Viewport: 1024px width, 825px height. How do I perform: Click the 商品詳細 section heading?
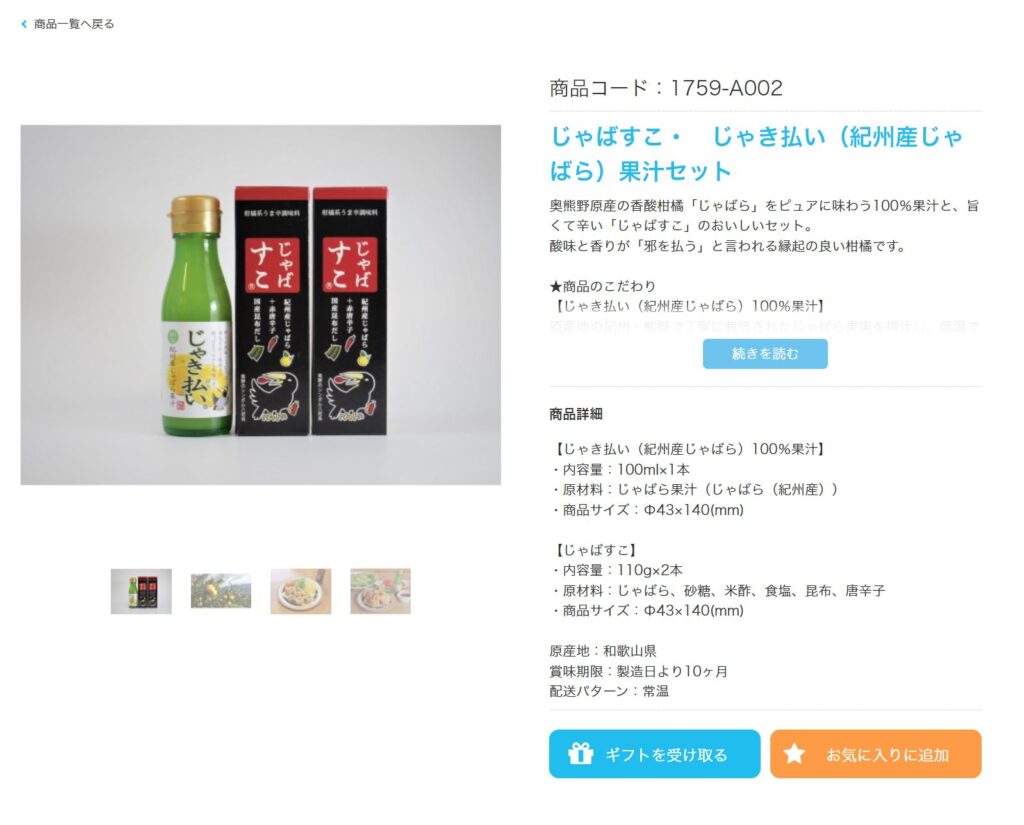click(575, 414)
